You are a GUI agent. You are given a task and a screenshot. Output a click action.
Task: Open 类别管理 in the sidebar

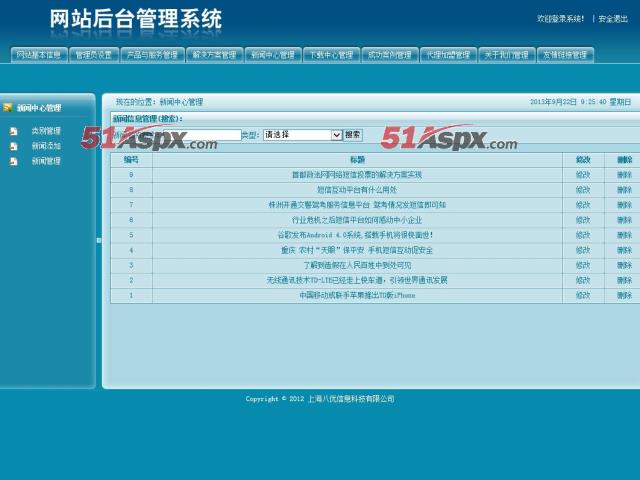tap(46, 131)
